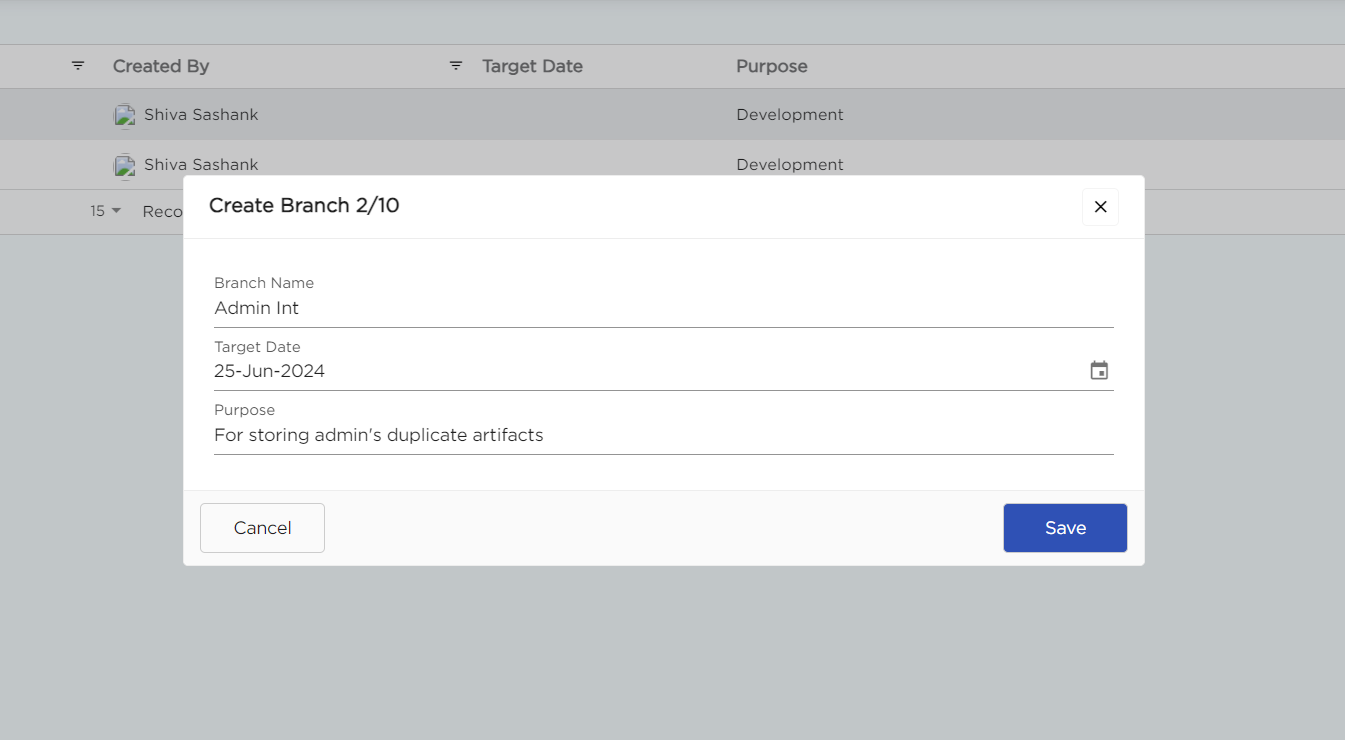This screenshot has height=740, width=1345.
Task: Click the filter icon beside Target Date
Action: point(456,66)
